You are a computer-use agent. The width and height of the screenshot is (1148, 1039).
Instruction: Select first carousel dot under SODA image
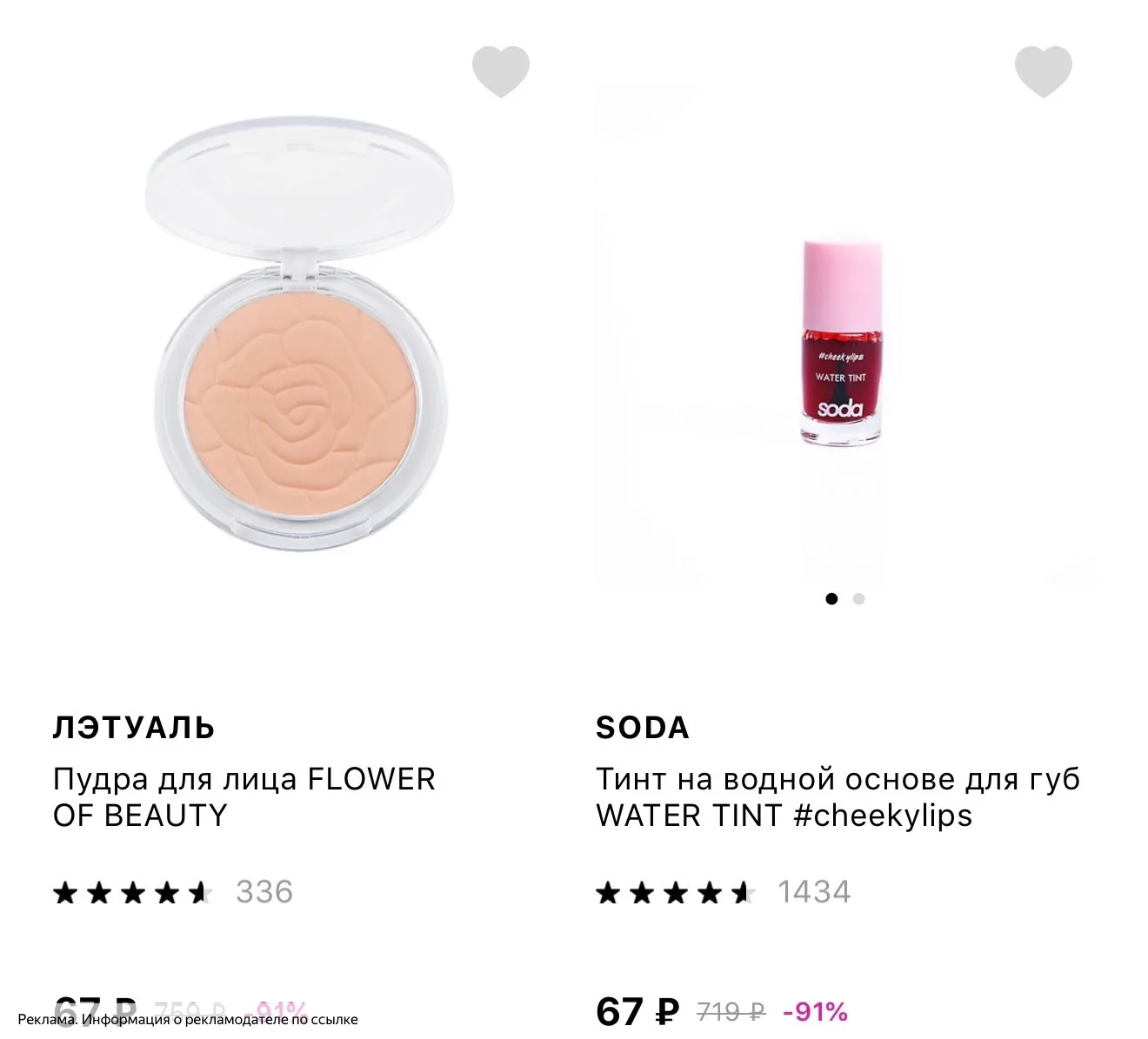click(x=831, y=599)
